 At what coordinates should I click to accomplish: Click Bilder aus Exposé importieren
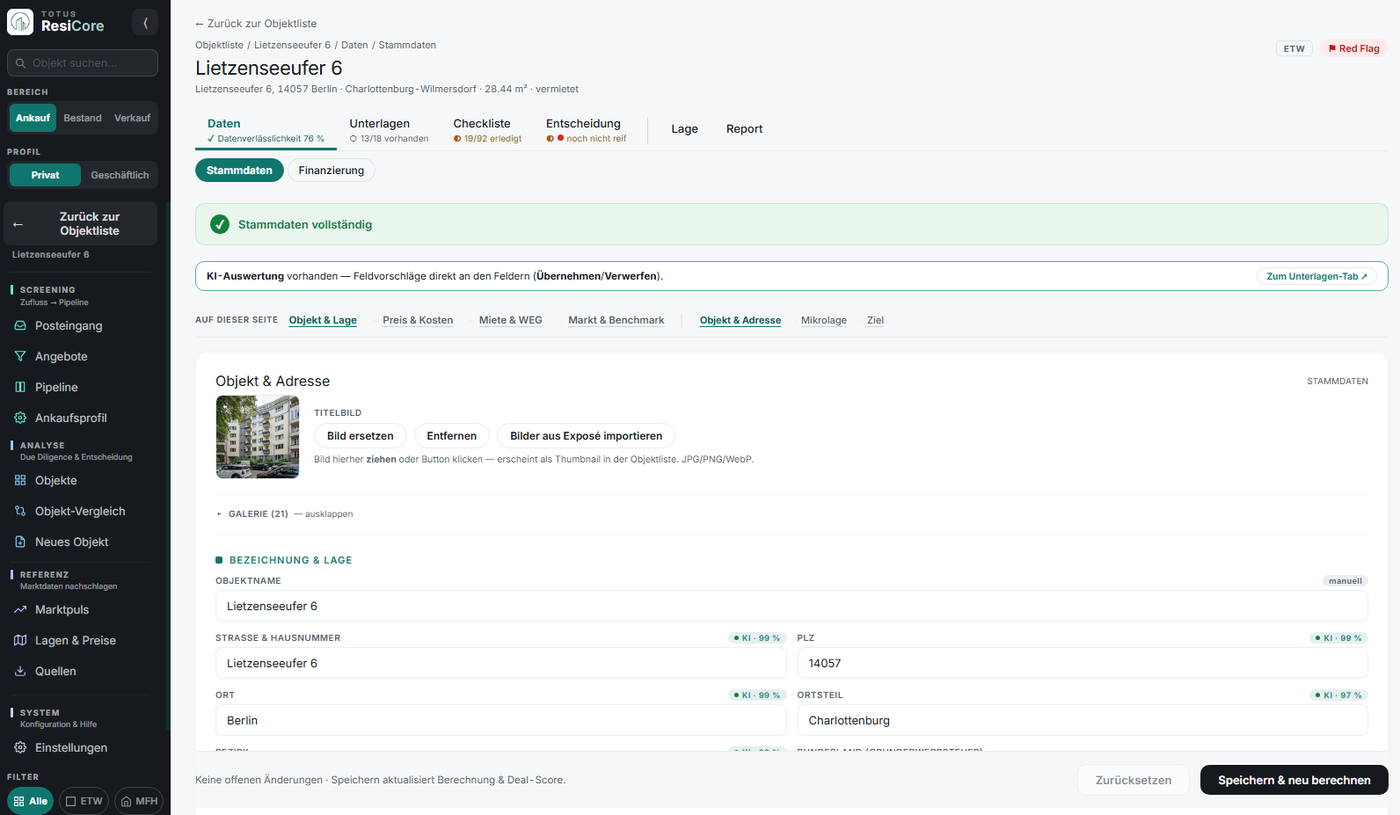586,436
